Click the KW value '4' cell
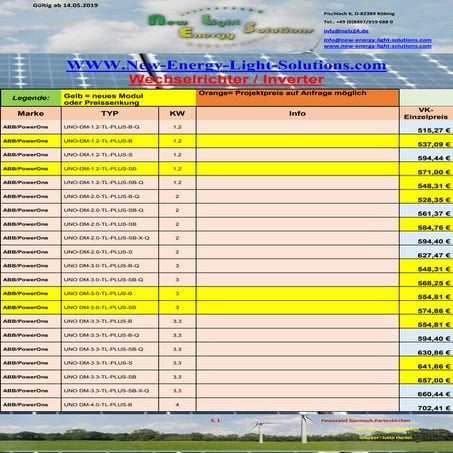 tap(177, 404)
